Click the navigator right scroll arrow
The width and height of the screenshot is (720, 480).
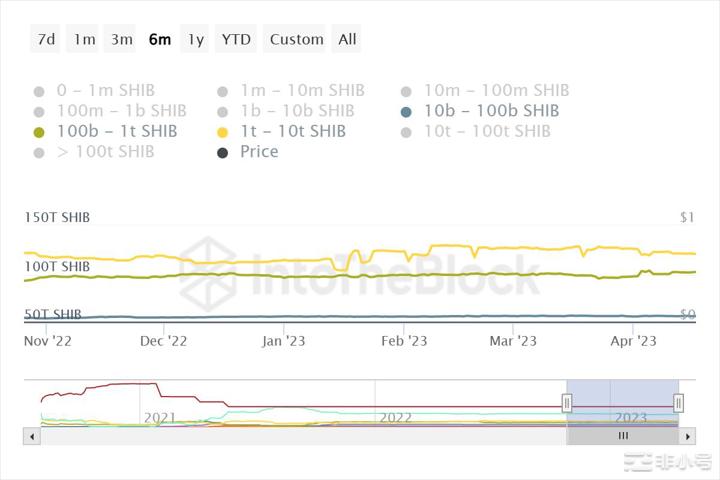[687, 436]
